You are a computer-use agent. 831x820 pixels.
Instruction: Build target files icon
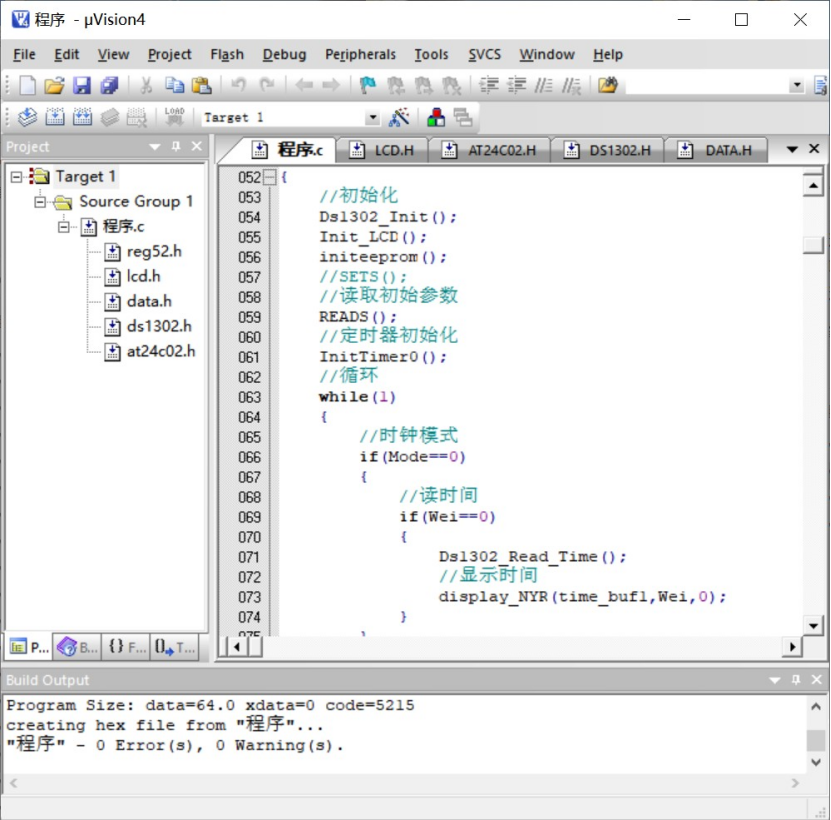[55, 117]
